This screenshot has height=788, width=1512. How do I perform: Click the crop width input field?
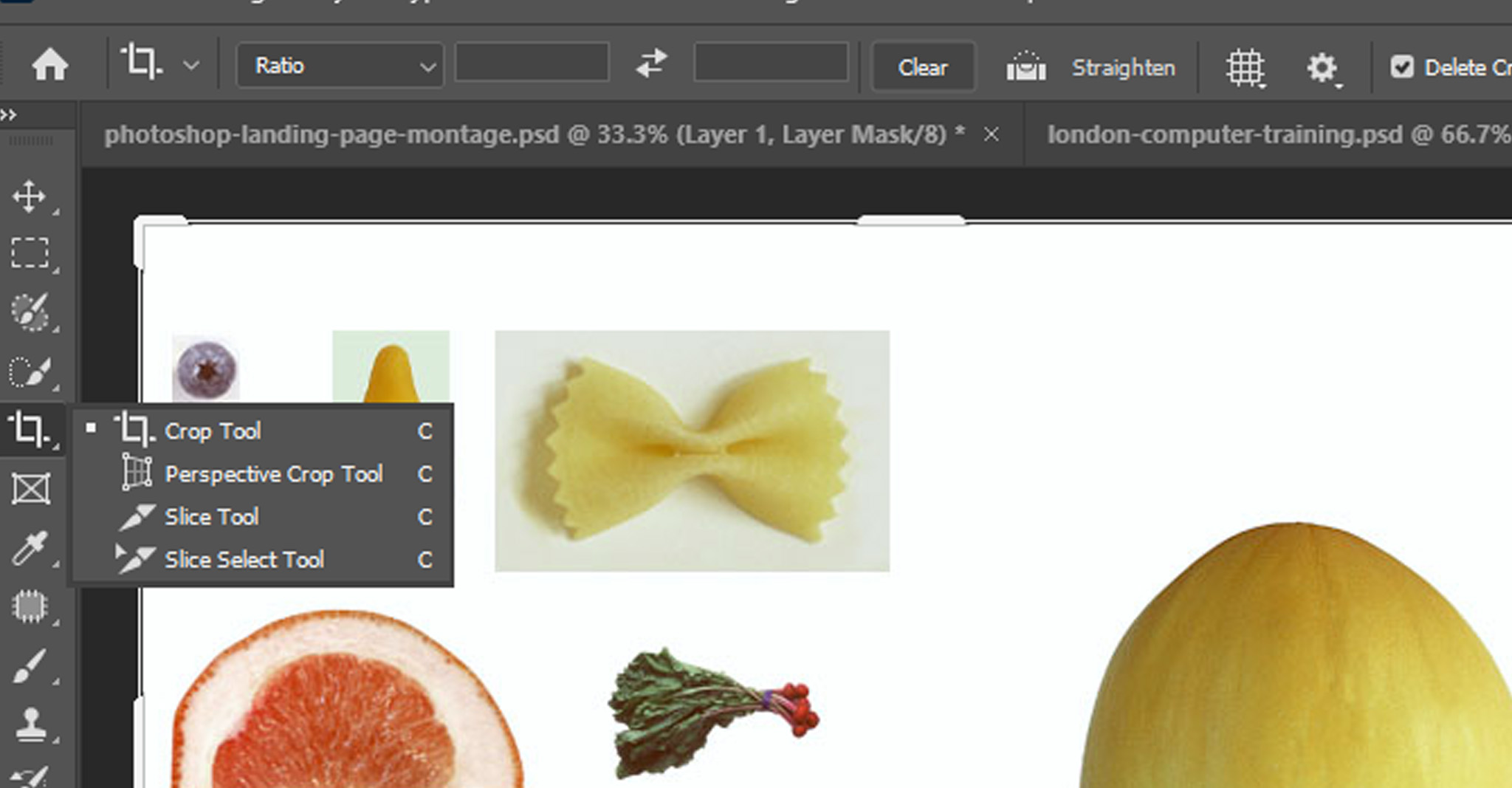532,62
